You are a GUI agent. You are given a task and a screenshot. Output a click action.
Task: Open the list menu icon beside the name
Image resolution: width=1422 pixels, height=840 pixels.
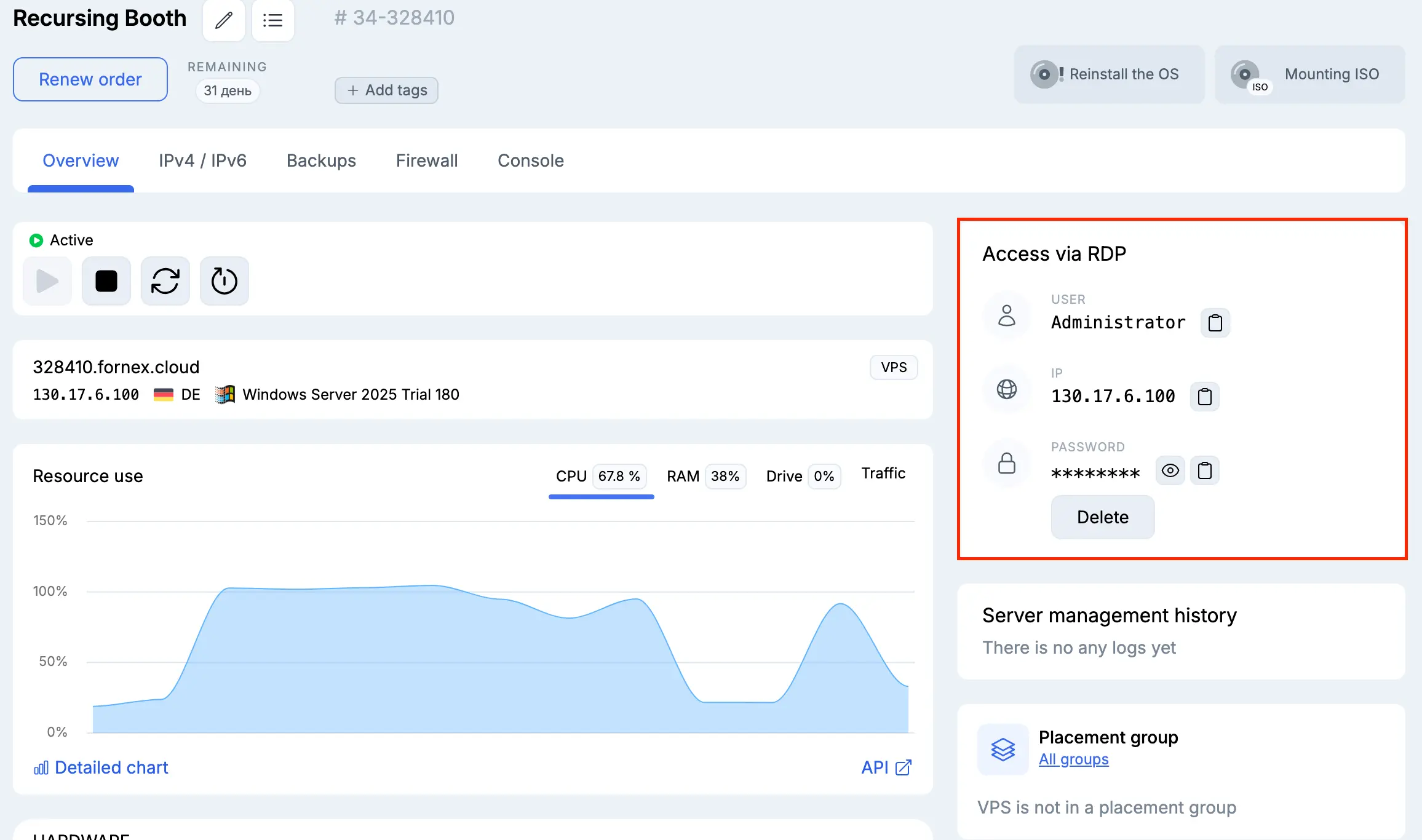point(273,20)
